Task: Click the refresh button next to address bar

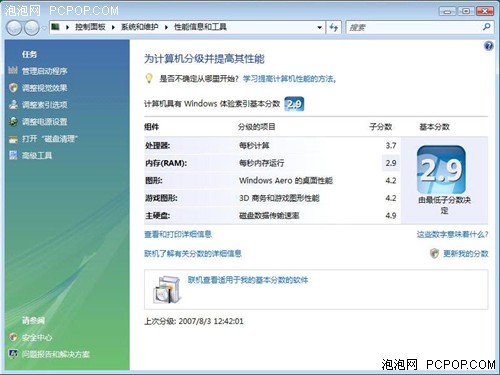Action: click(333, 27)
